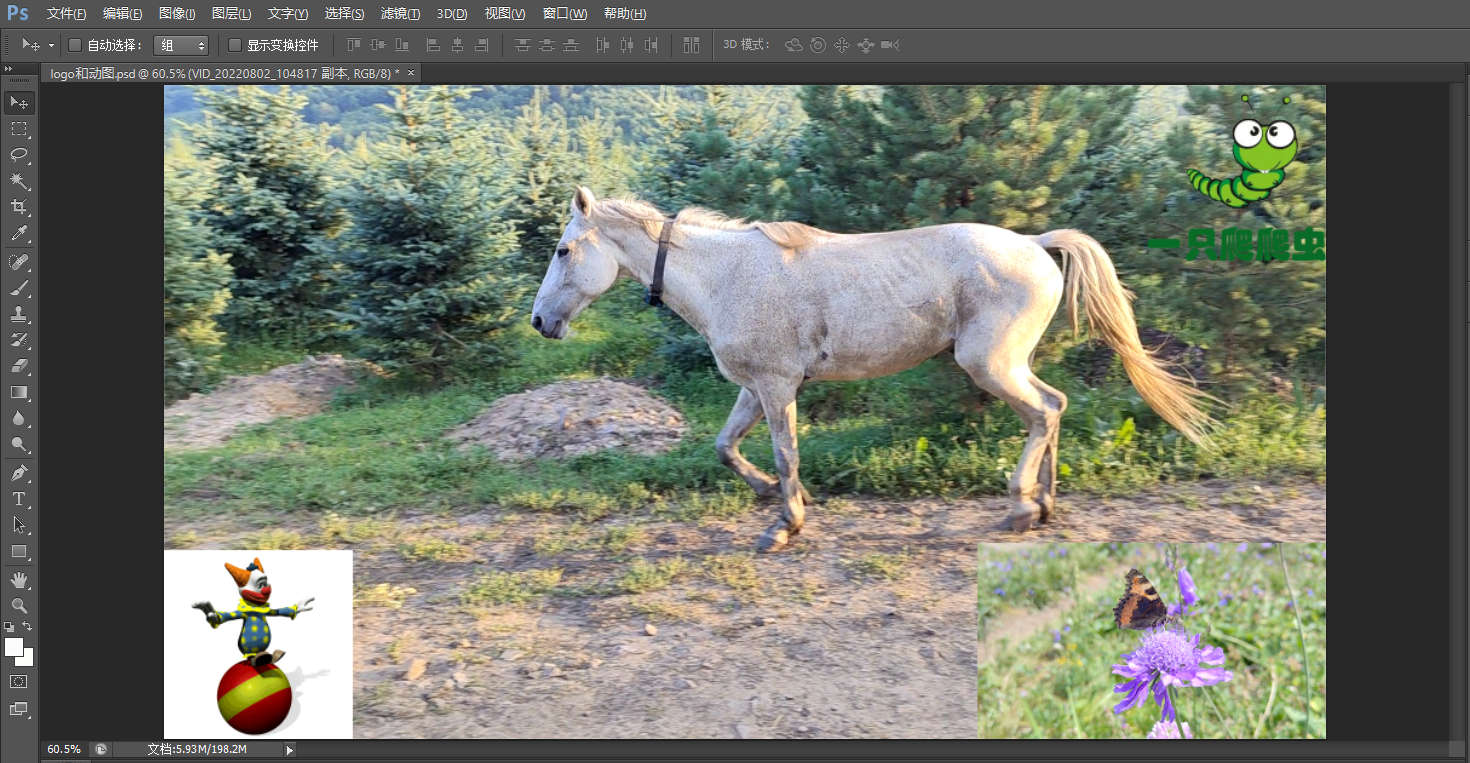Select the Blur tool (droplet icon)
This screenshot has width=1470, height=763.
(x=19, y=418)
